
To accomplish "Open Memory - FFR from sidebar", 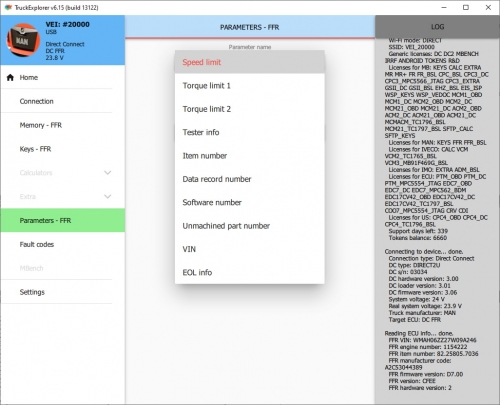I will click(x=63, y=125).
